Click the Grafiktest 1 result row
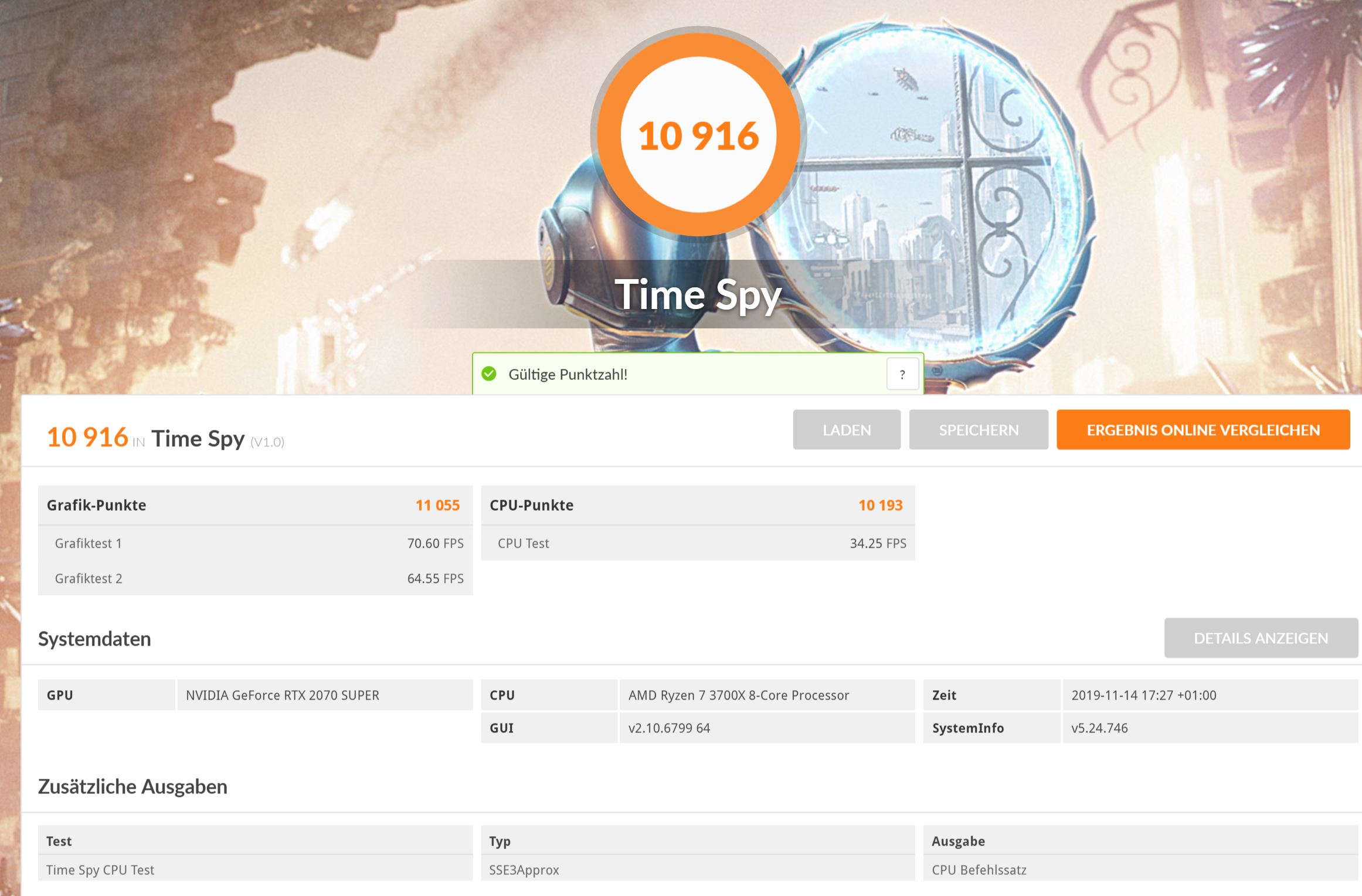The width and height of the screenshot is (1362, 896). 255,543
